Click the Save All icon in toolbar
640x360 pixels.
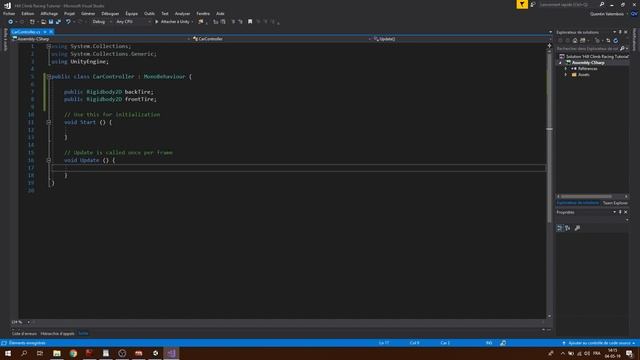click(x=58, y=22)
